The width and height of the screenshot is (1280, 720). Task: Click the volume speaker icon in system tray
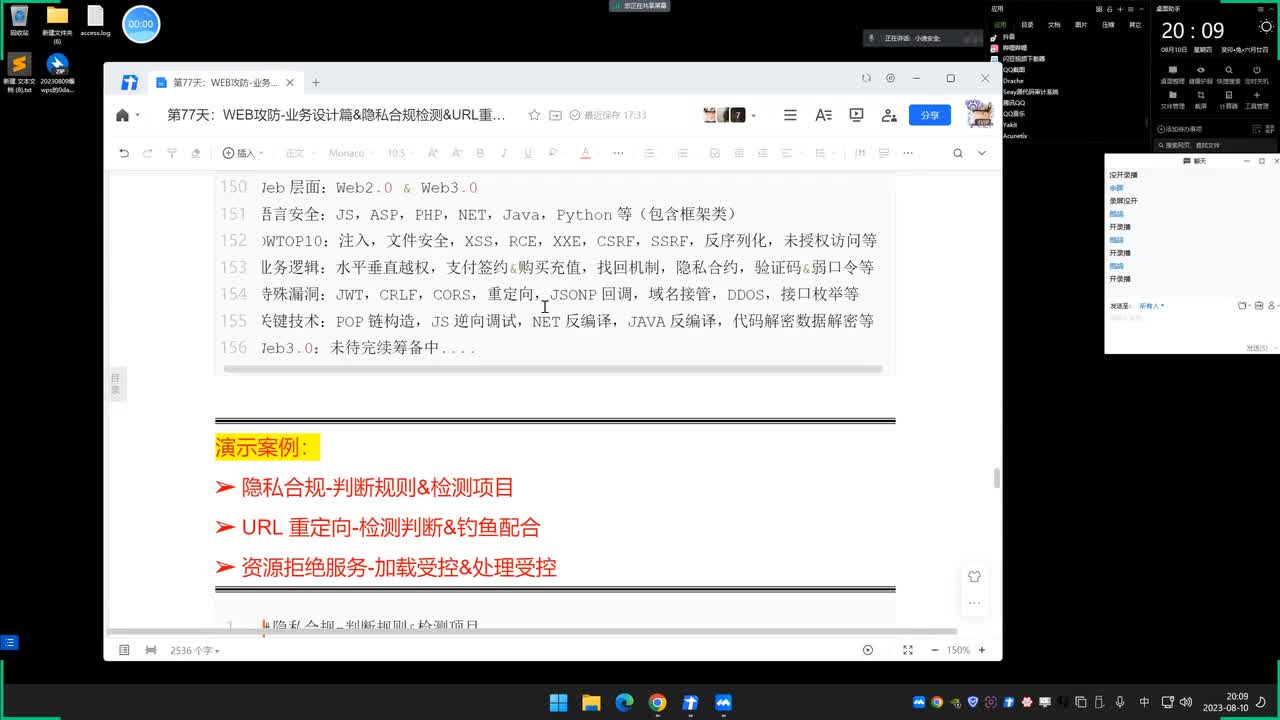1186,702
